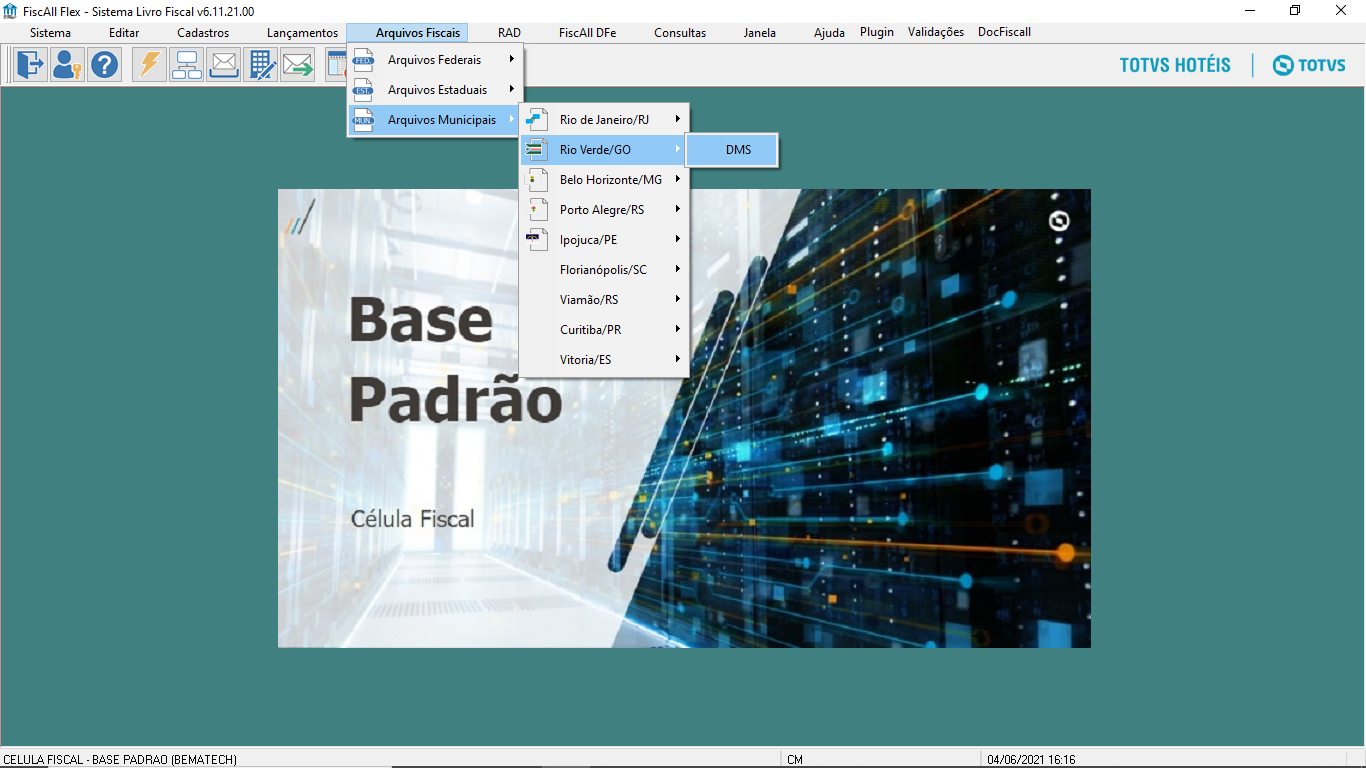The image size is (1366, 768).
Task: Click the EST icon beside Arquivos Estaduais
Action: 363,90
